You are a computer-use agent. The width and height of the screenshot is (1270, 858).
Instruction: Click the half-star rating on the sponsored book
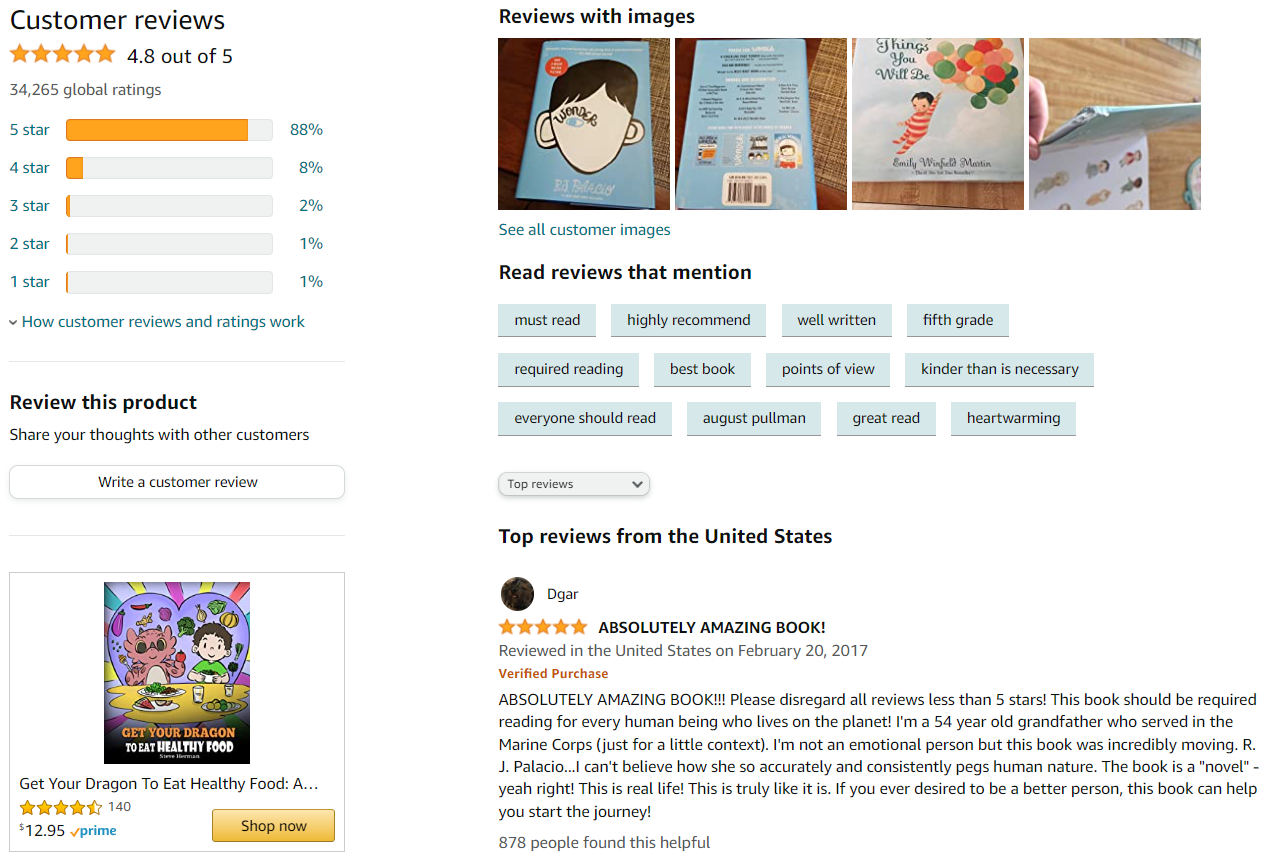[60, 806]
